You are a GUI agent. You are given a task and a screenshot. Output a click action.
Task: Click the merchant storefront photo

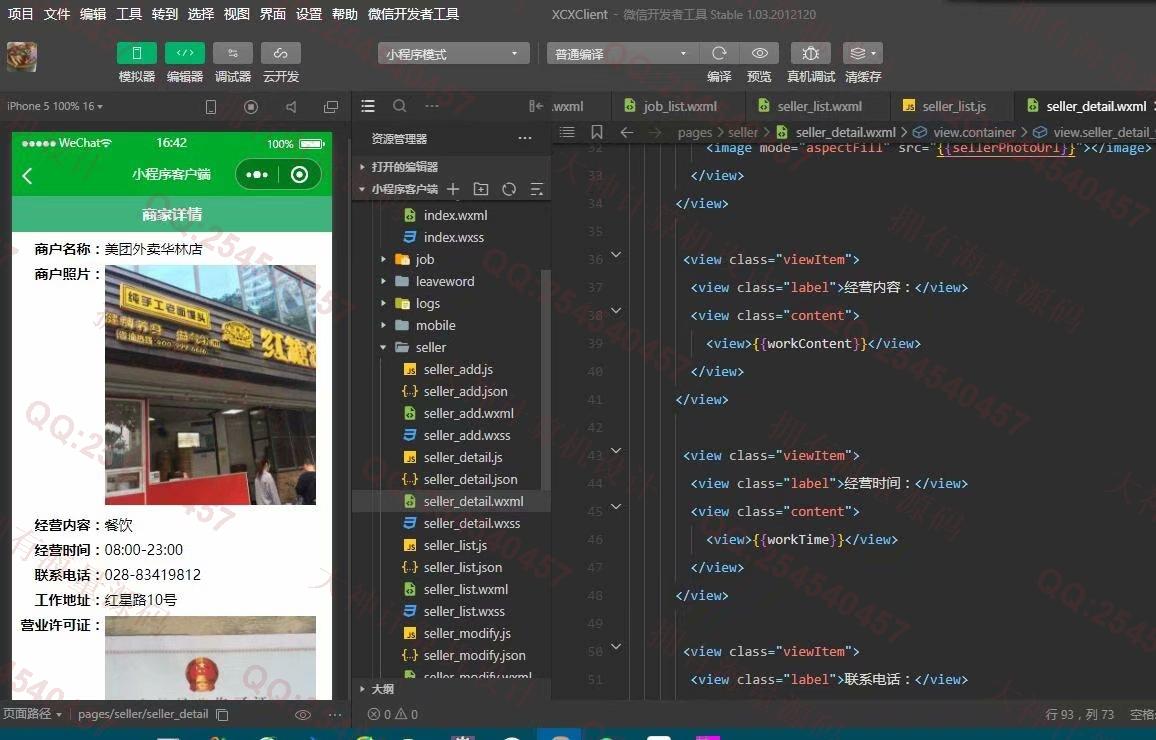[210, 385]
